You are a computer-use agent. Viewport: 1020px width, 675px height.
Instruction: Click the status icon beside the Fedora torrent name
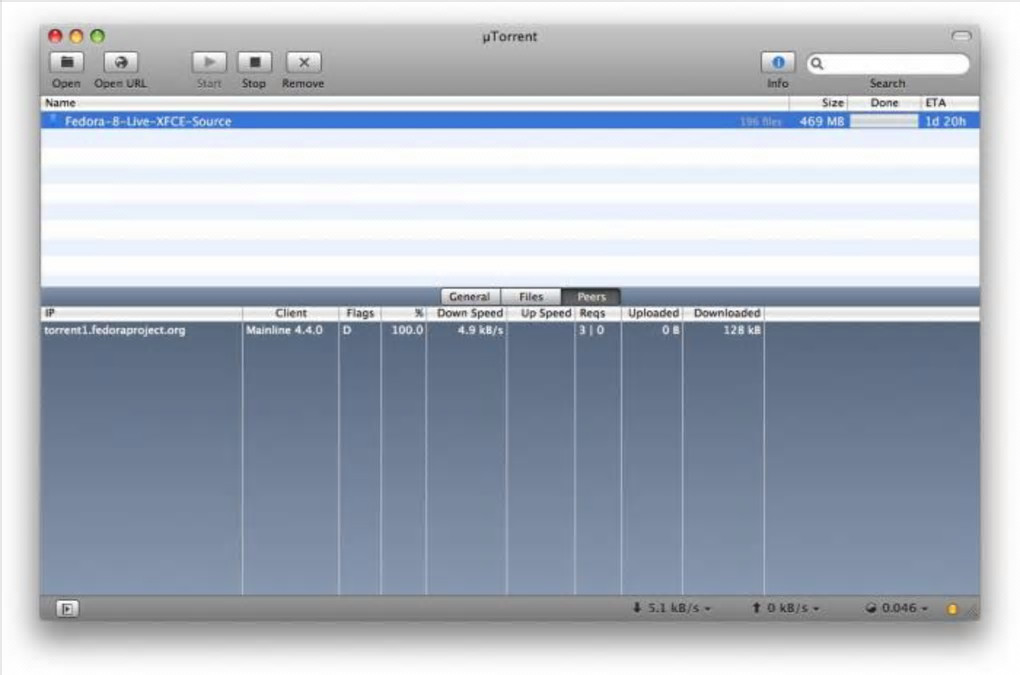click(x=53, y=119)
